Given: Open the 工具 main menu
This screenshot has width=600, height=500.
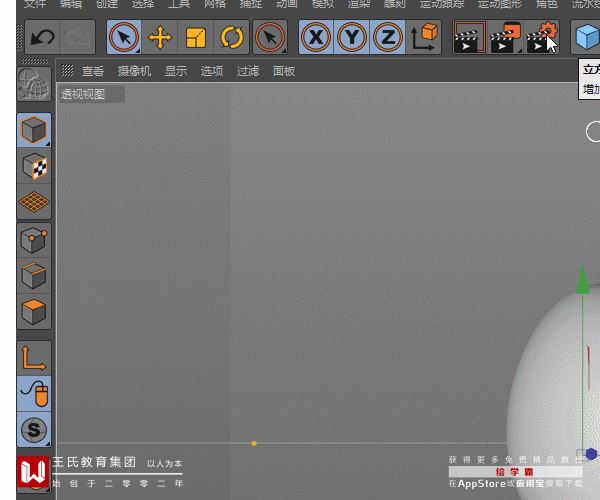Looking at the screenshot, I should coord(179,4).
